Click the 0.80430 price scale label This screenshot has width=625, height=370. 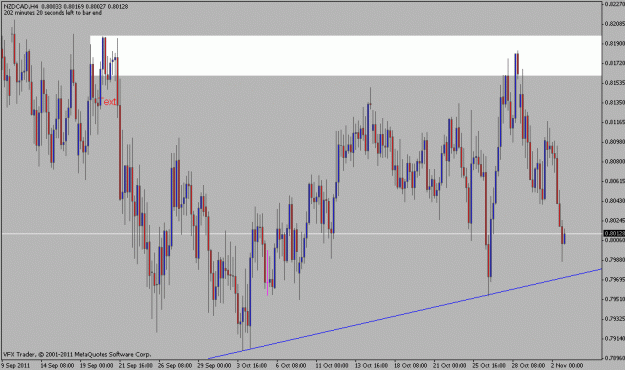coord(615,201)
